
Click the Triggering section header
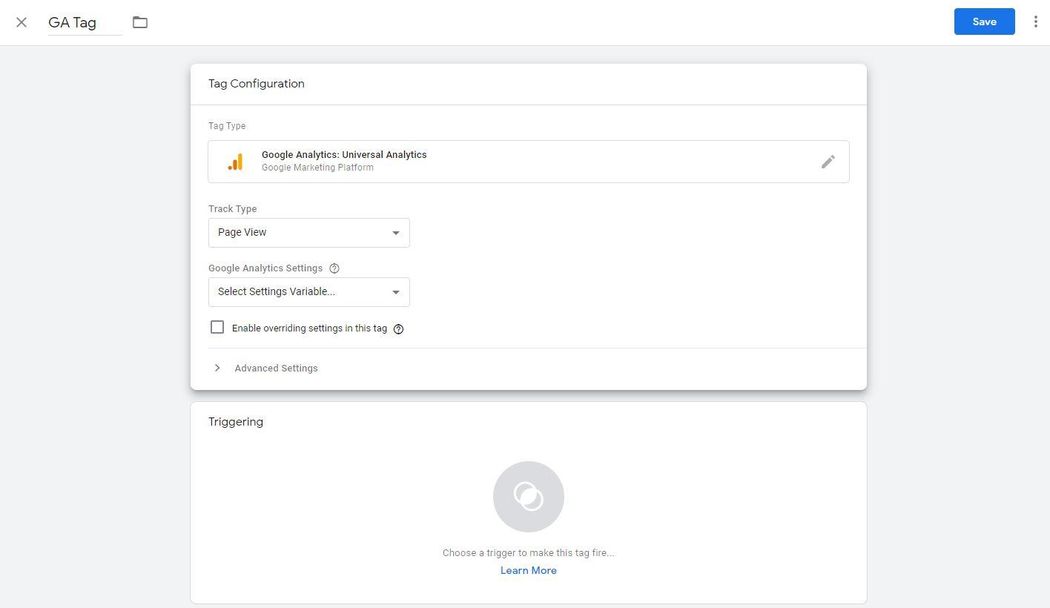(x=236, y=422)
